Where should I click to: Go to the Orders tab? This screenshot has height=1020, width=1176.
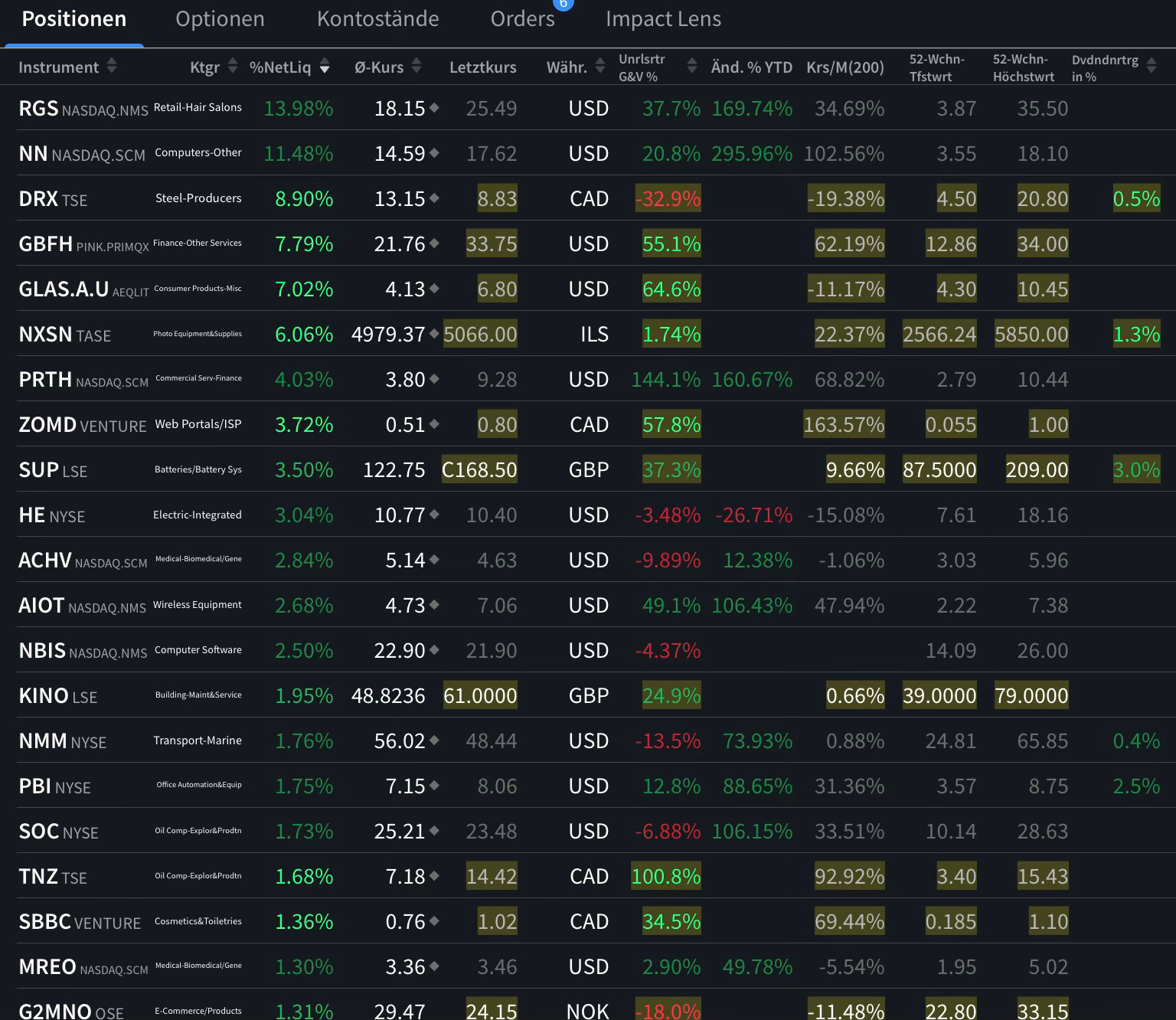(523, 19)
